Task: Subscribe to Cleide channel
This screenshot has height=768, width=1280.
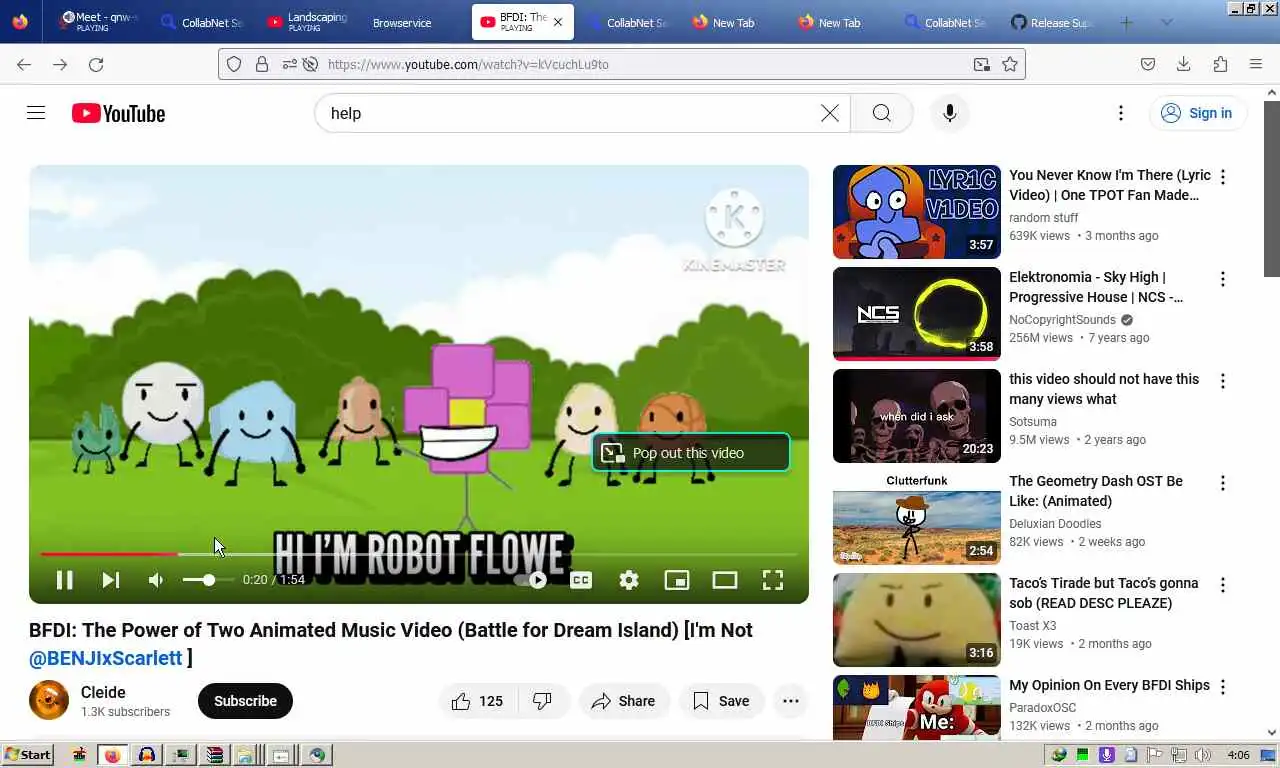Action: click(245, 701)
